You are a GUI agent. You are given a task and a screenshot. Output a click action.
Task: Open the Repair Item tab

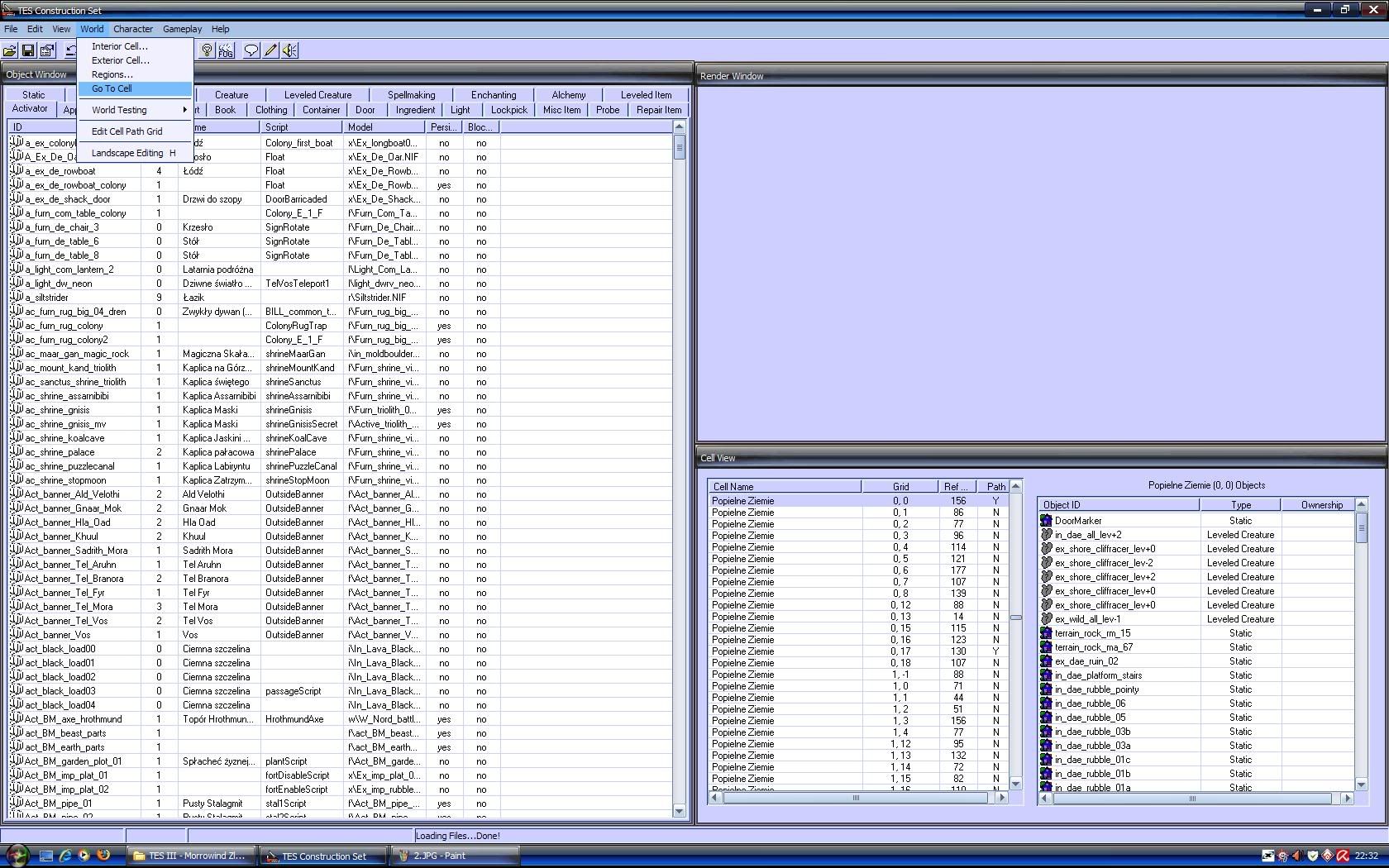tap(659, 110)
